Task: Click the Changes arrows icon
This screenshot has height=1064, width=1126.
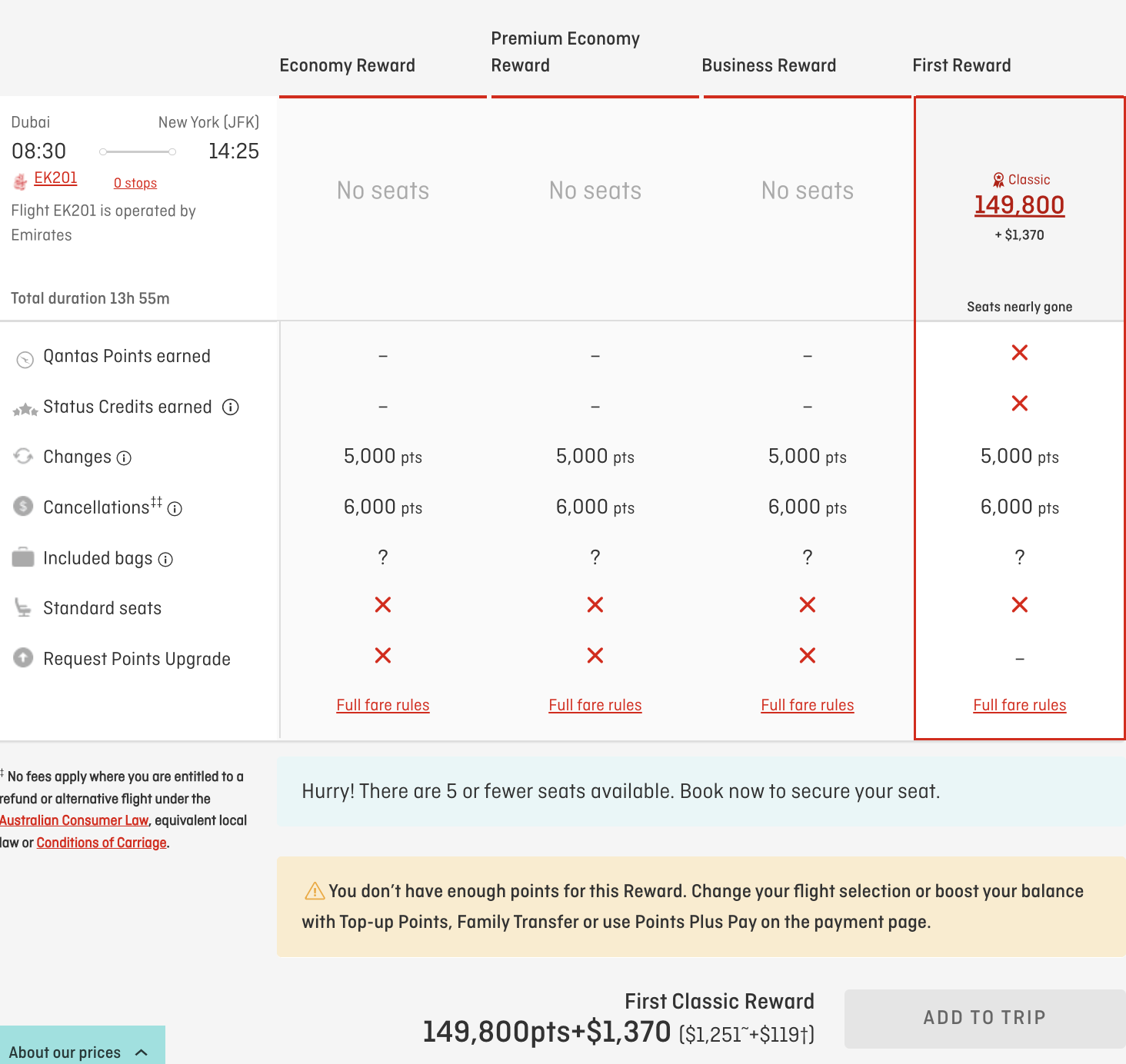Action: [24, 456]
